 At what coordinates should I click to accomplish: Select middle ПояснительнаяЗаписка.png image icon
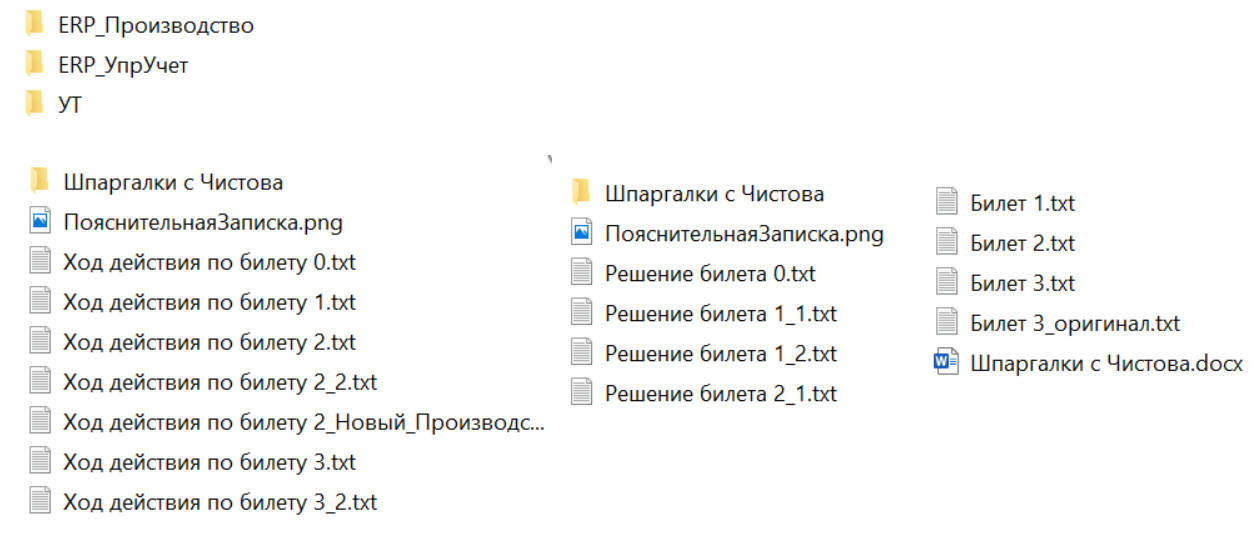581,233
